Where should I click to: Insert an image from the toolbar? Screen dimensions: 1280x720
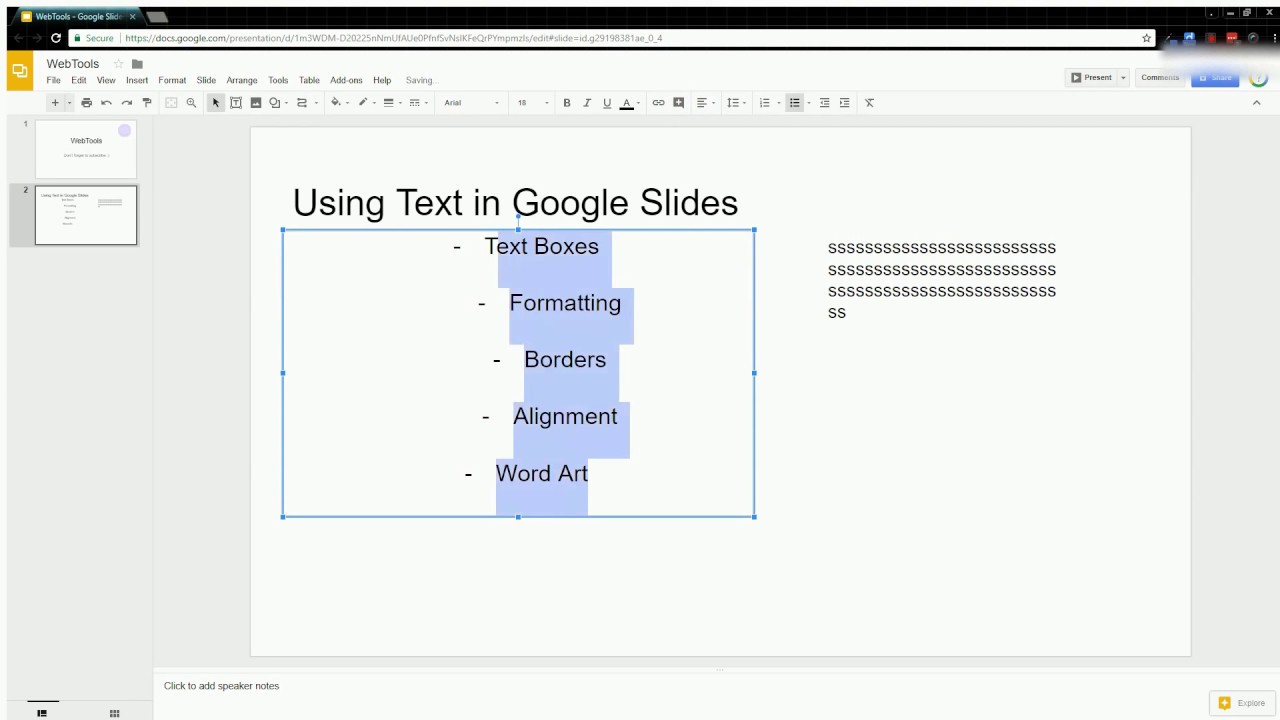256,103
